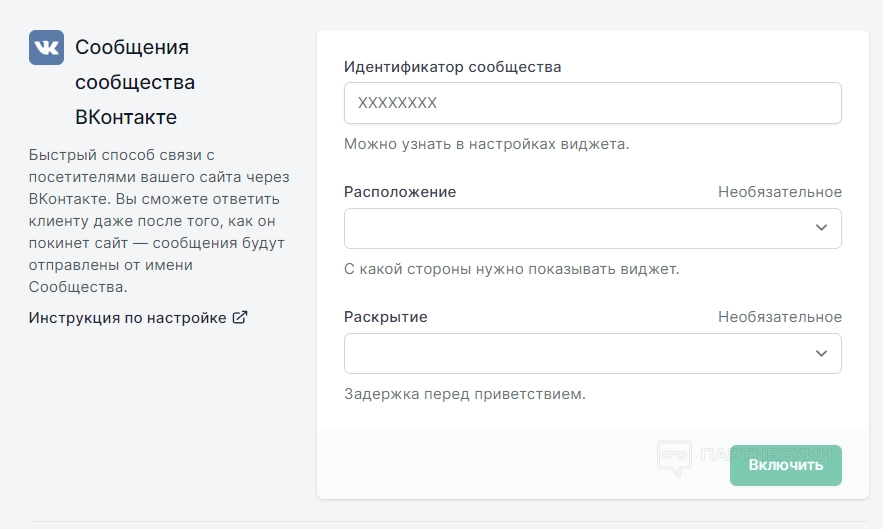Click Необязательное text next to Раскрытие
This screenshot has width=883, height=529.
[779, 317]
